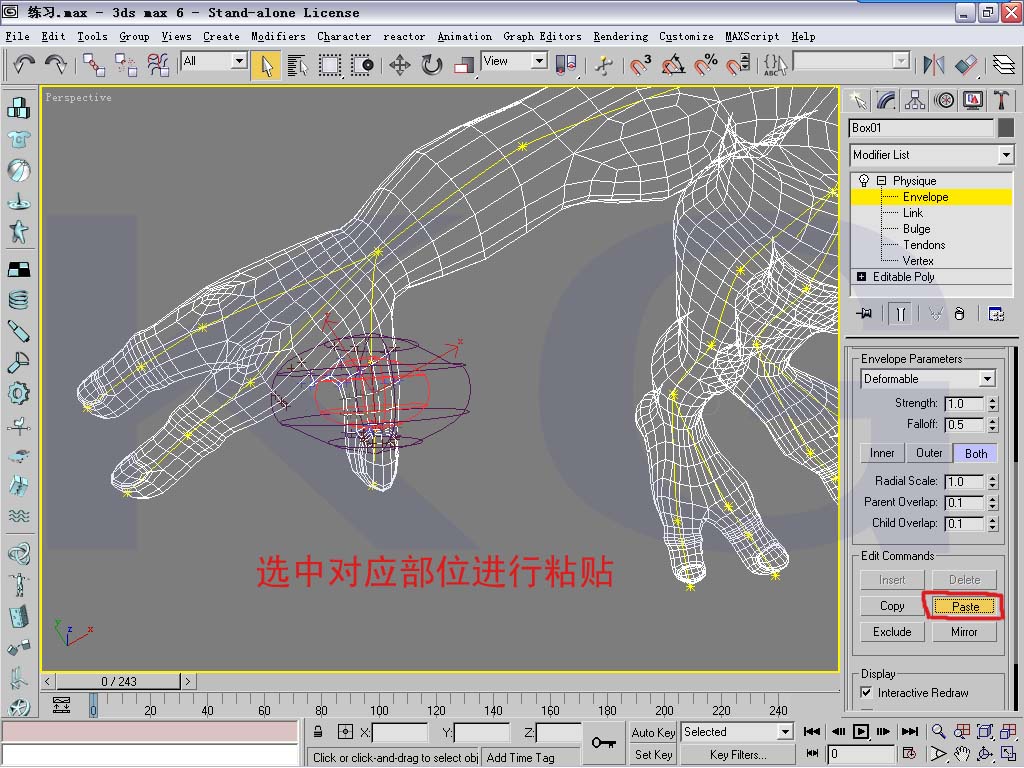Viewport: 1024px width, 768px height.
Task: Select the Move transform tool
Action: pyautogui.click(x=400, y=65)
